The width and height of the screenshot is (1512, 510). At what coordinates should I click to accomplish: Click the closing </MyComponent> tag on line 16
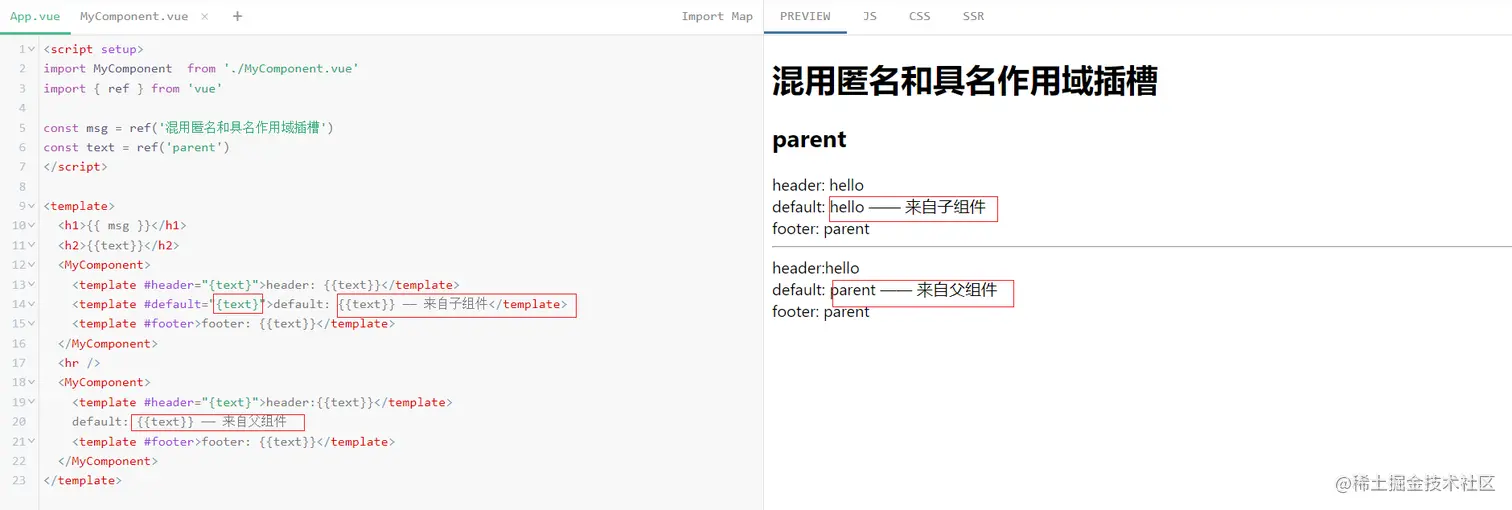tap(108, 343)
